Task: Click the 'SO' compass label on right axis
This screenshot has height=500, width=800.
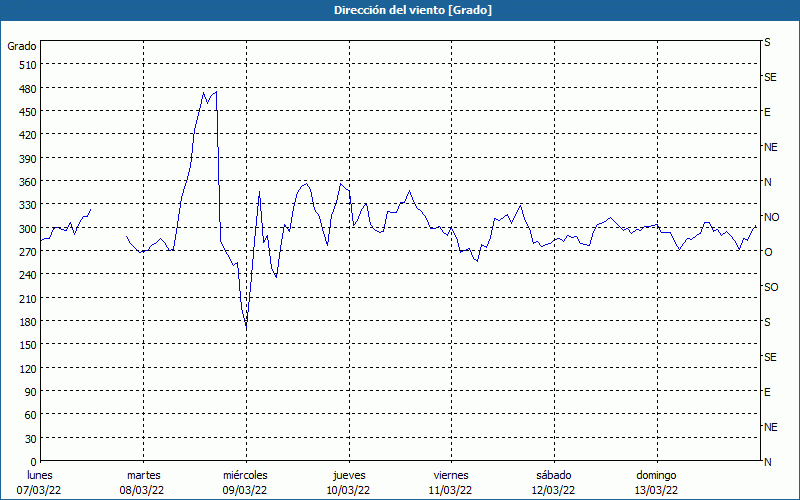Action: (771, 287)
